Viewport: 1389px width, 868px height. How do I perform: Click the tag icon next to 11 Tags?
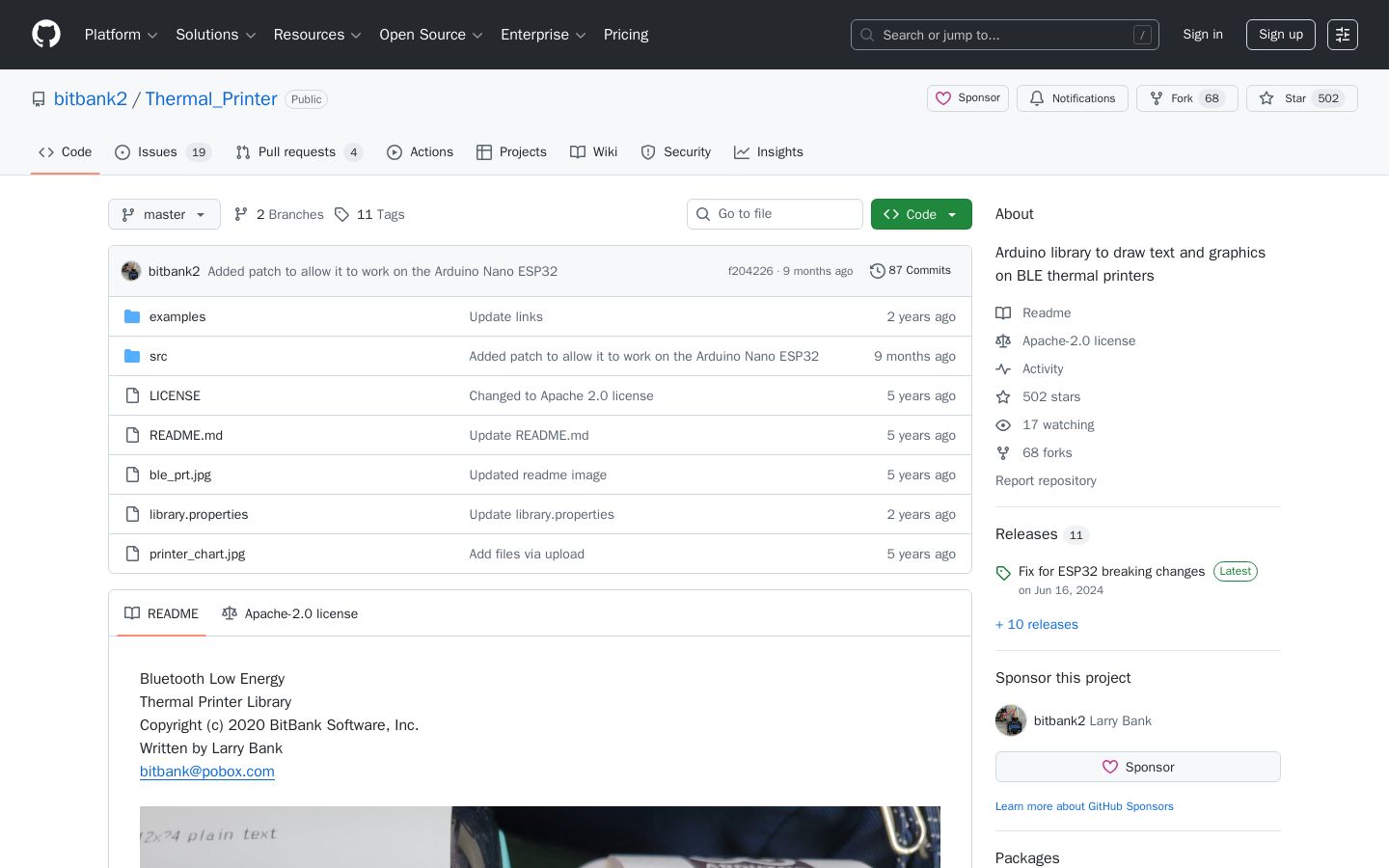(341, 214)
